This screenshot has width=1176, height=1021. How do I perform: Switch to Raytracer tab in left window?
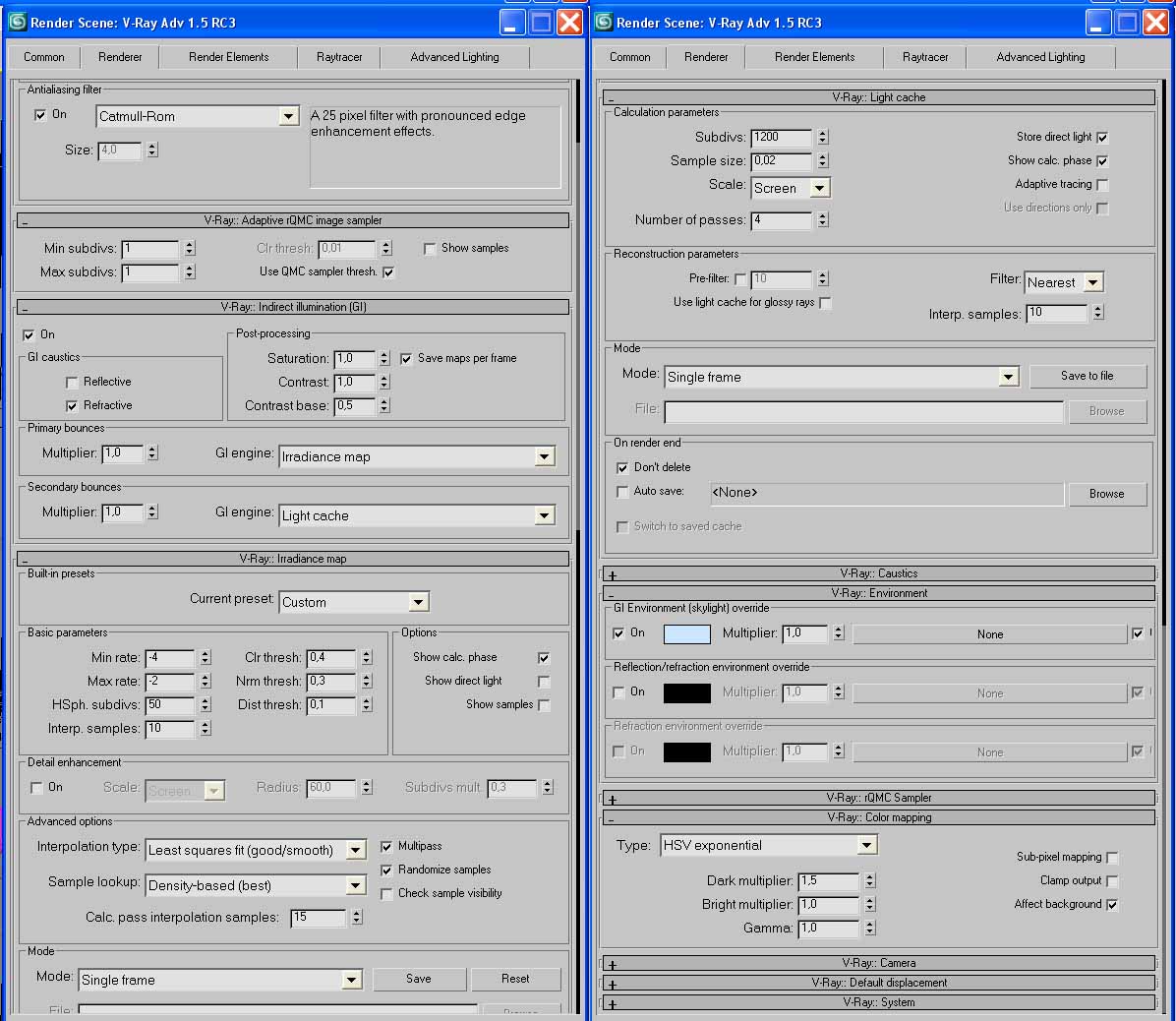[339, 57]
